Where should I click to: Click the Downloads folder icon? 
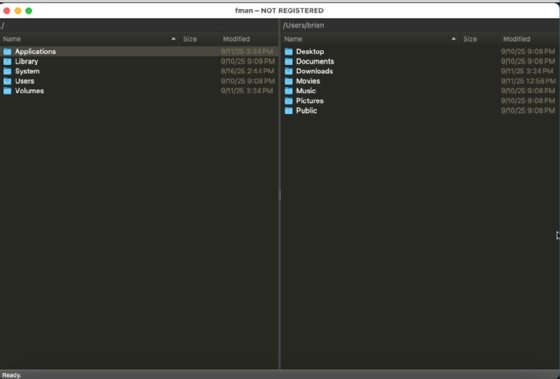click(x=289, y=71)
